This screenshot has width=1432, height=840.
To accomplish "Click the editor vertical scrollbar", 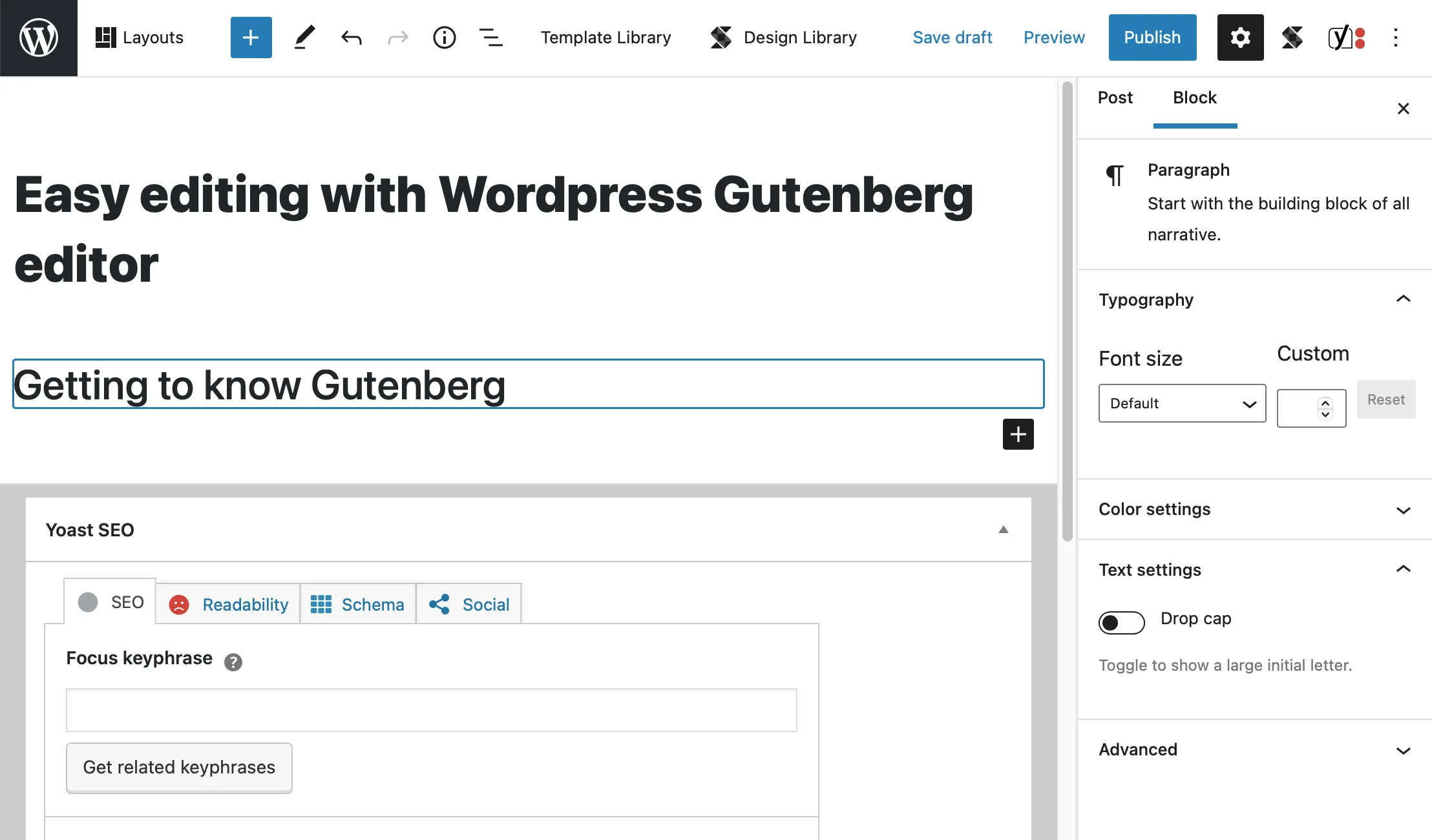I will [1068, 310].
